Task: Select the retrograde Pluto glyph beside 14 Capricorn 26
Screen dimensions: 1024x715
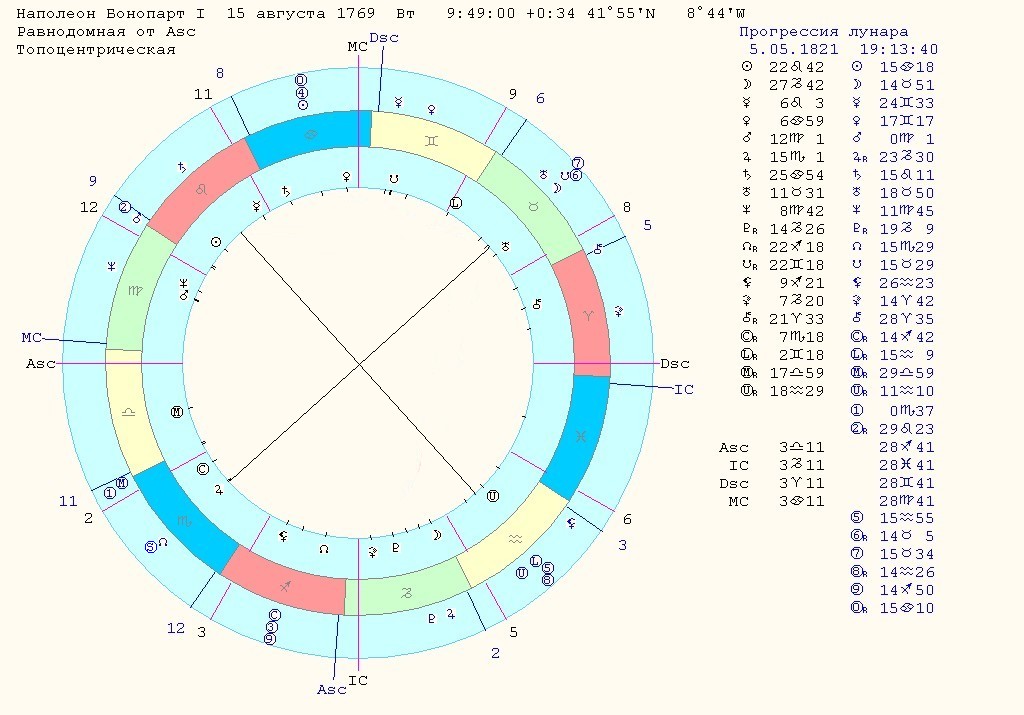Action: (750, 229)
